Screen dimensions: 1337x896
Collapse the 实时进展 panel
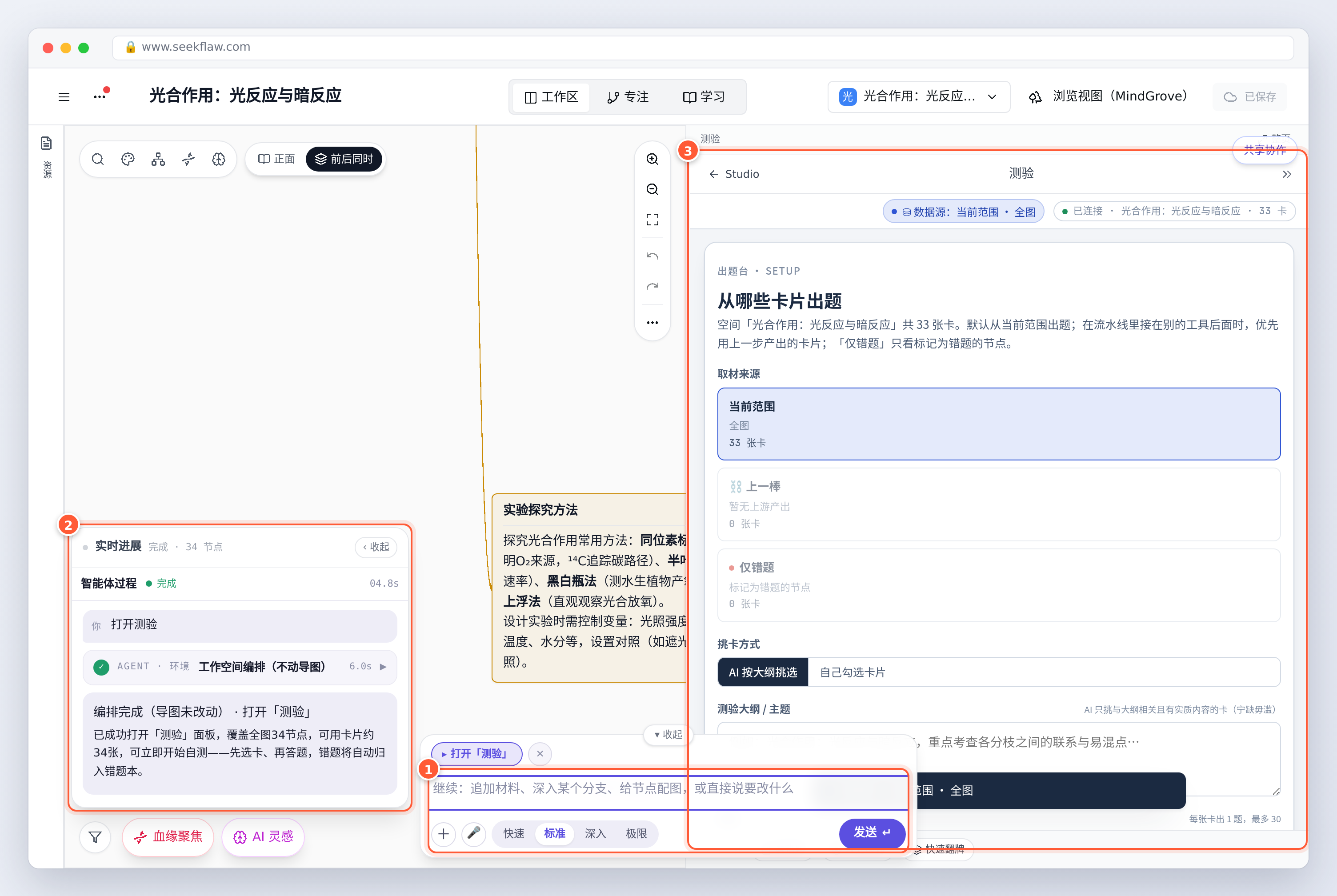click(376, 547)
